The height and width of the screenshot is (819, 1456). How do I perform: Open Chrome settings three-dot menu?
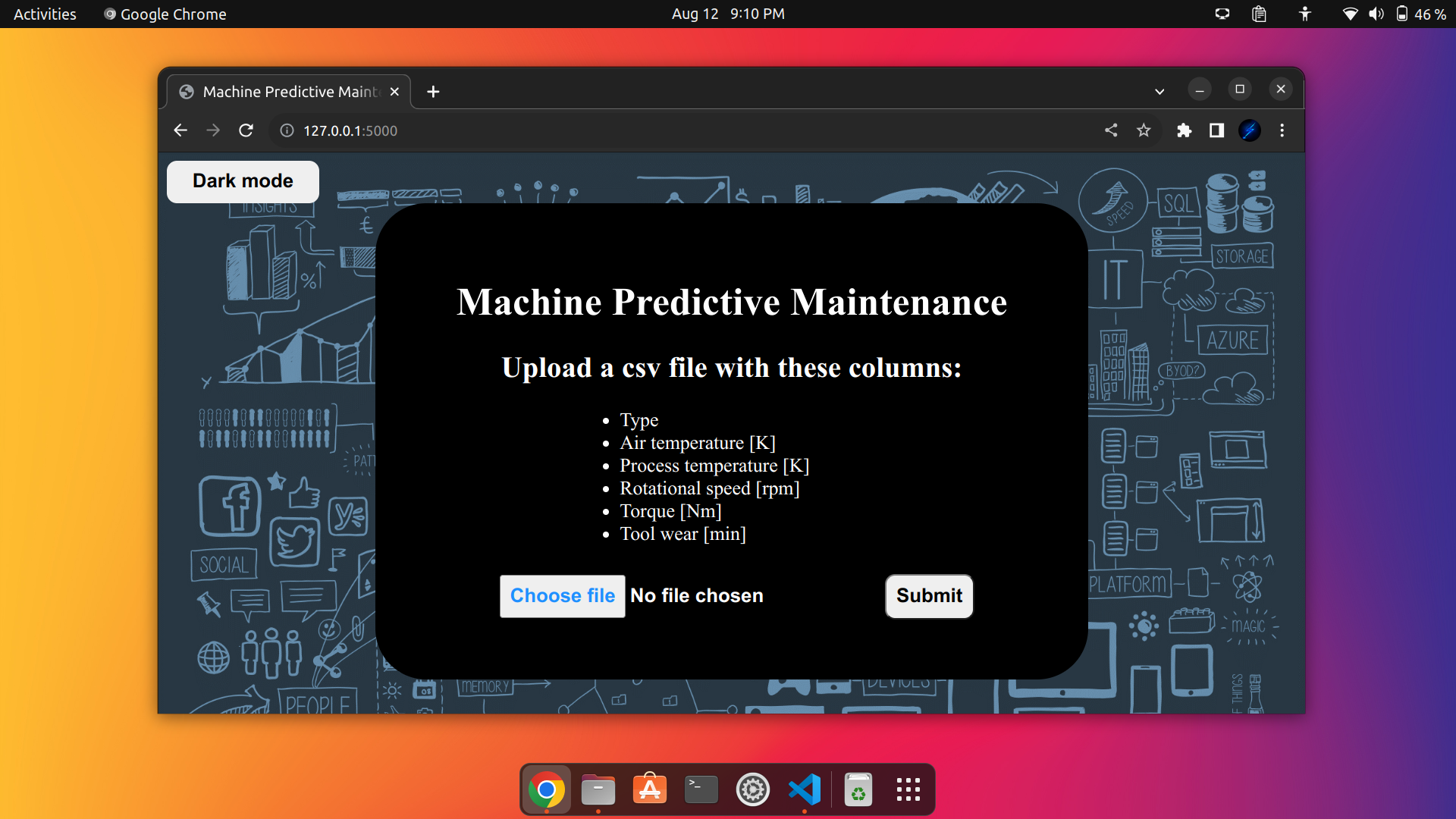[x=1282, y=131]
